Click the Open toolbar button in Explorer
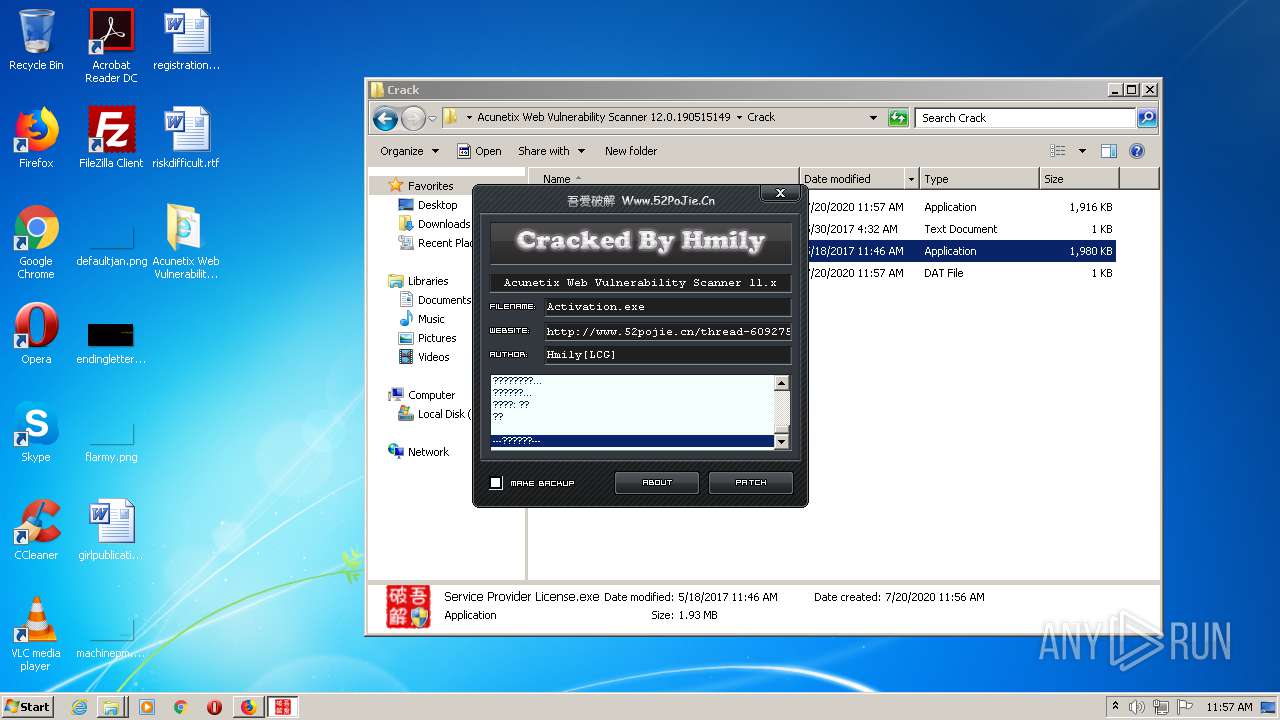Screen dimensions: 1280x720 pos(479,151)
